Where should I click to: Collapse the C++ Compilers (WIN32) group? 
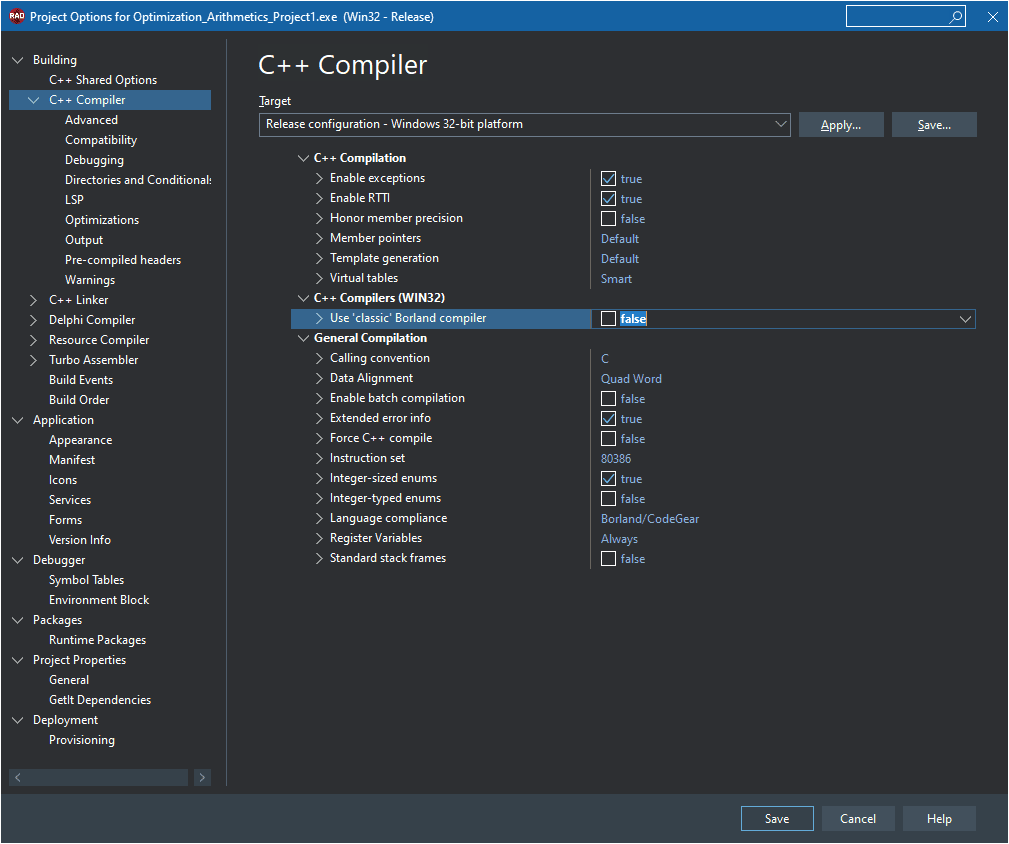tap(303, 298)
